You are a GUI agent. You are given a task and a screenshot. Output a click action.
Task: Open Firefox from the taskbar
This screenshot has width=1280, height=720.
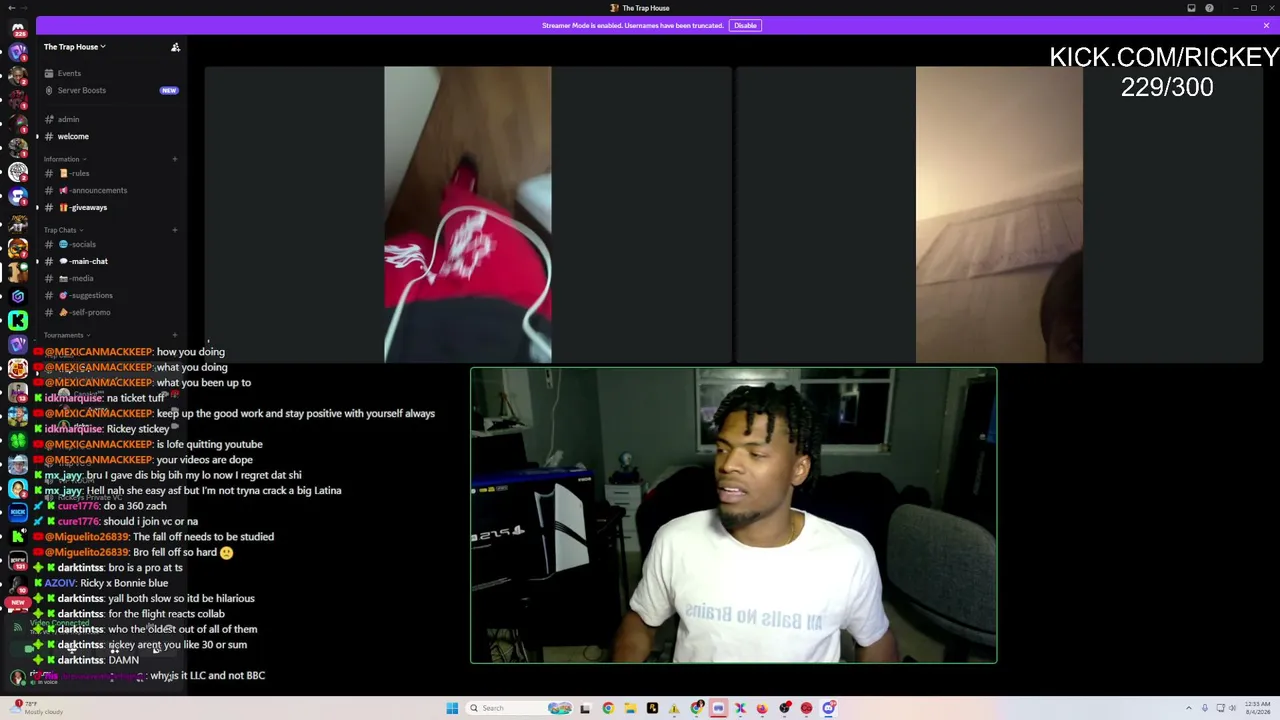pos(762,708)
